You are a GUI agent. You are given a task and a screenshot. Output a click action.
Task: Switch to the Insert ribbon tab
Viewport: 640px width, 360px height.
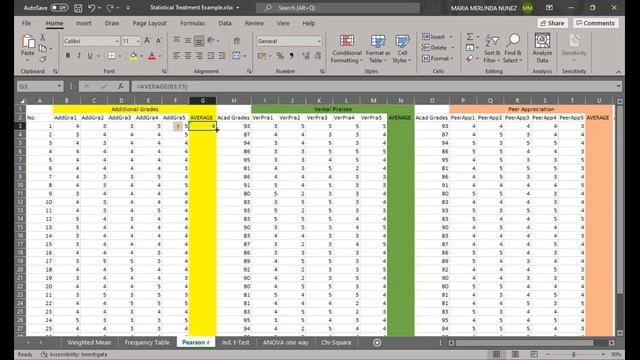[x=84, y=23]
